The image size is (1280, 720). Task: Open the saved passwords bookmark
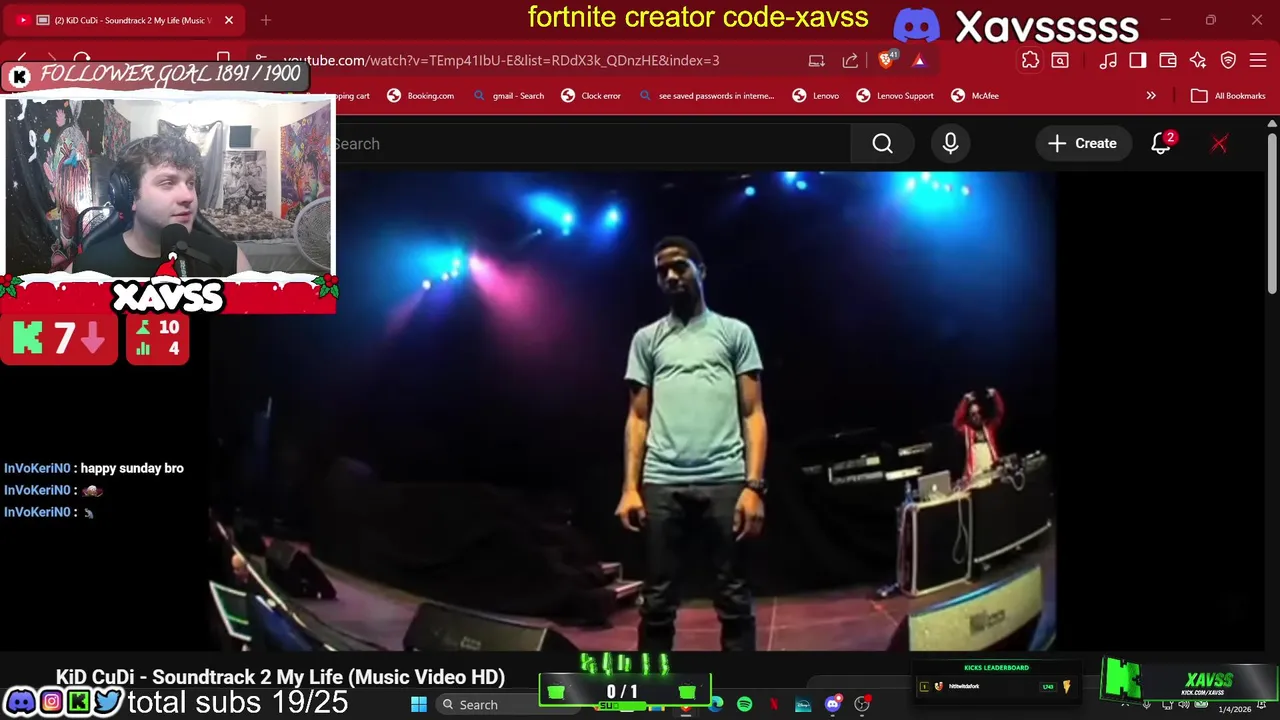(x=706, y=96)
